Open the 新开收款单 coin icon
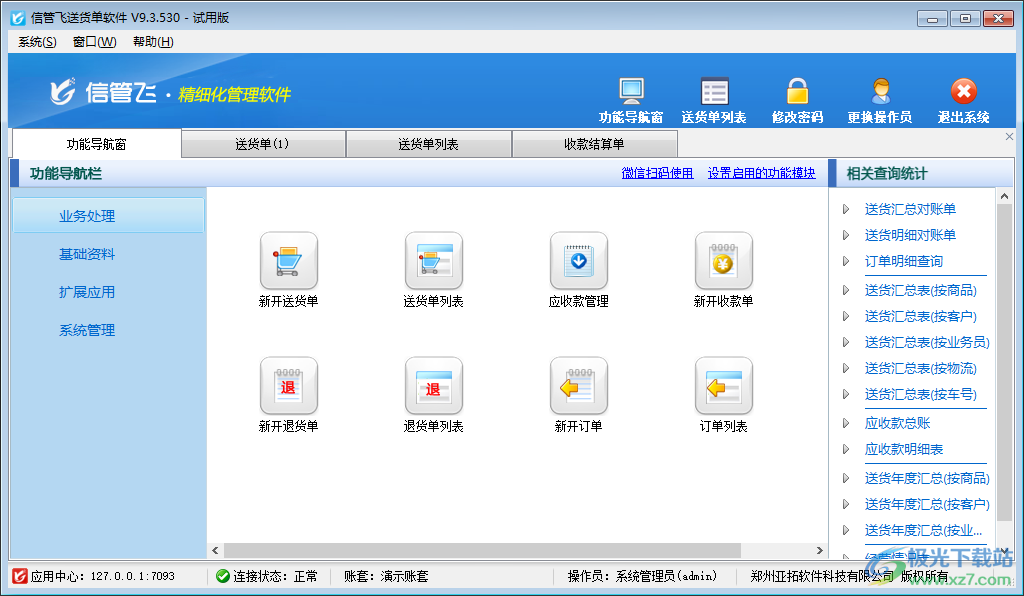 (724, 261)
